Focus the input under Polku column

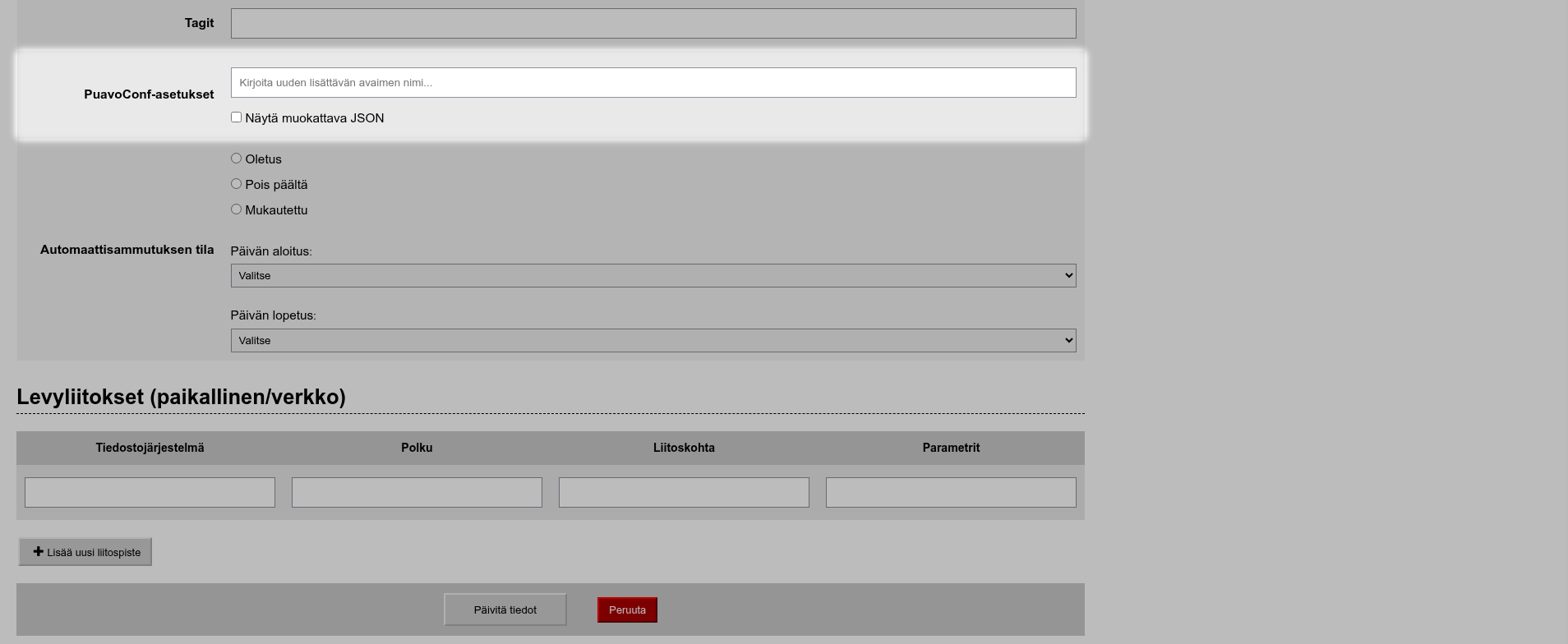[417, 493]
